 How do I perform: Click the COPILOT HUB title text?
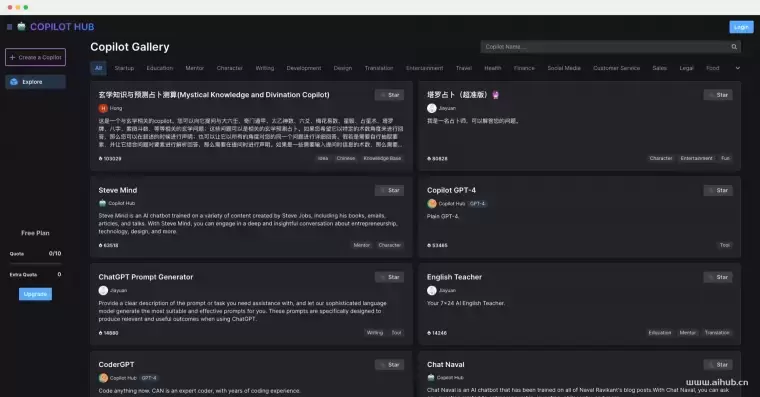(x=62, y=27)
